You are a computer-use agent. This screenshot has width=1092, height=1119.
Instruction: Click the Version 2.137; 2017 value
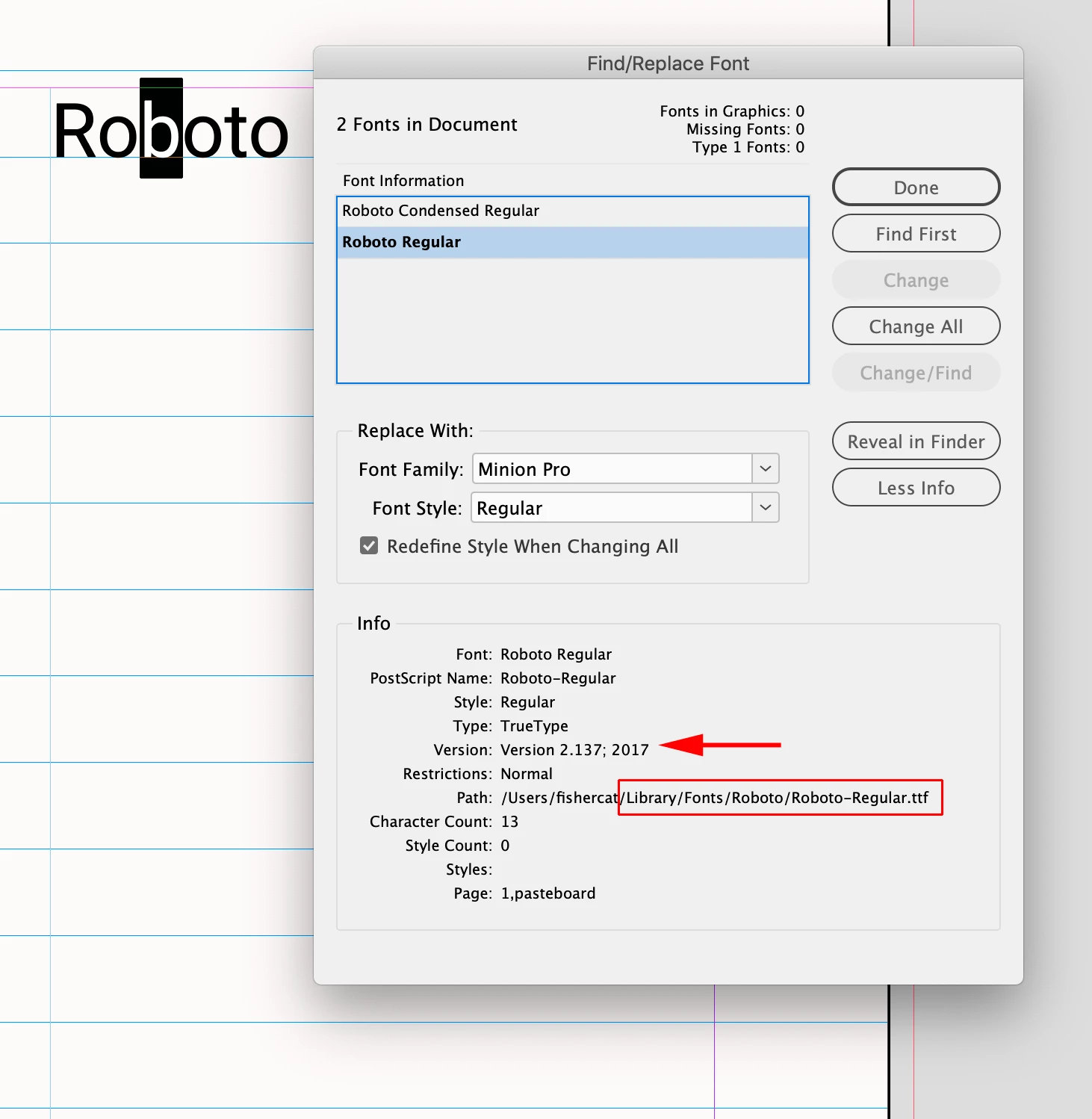[574, 750]
